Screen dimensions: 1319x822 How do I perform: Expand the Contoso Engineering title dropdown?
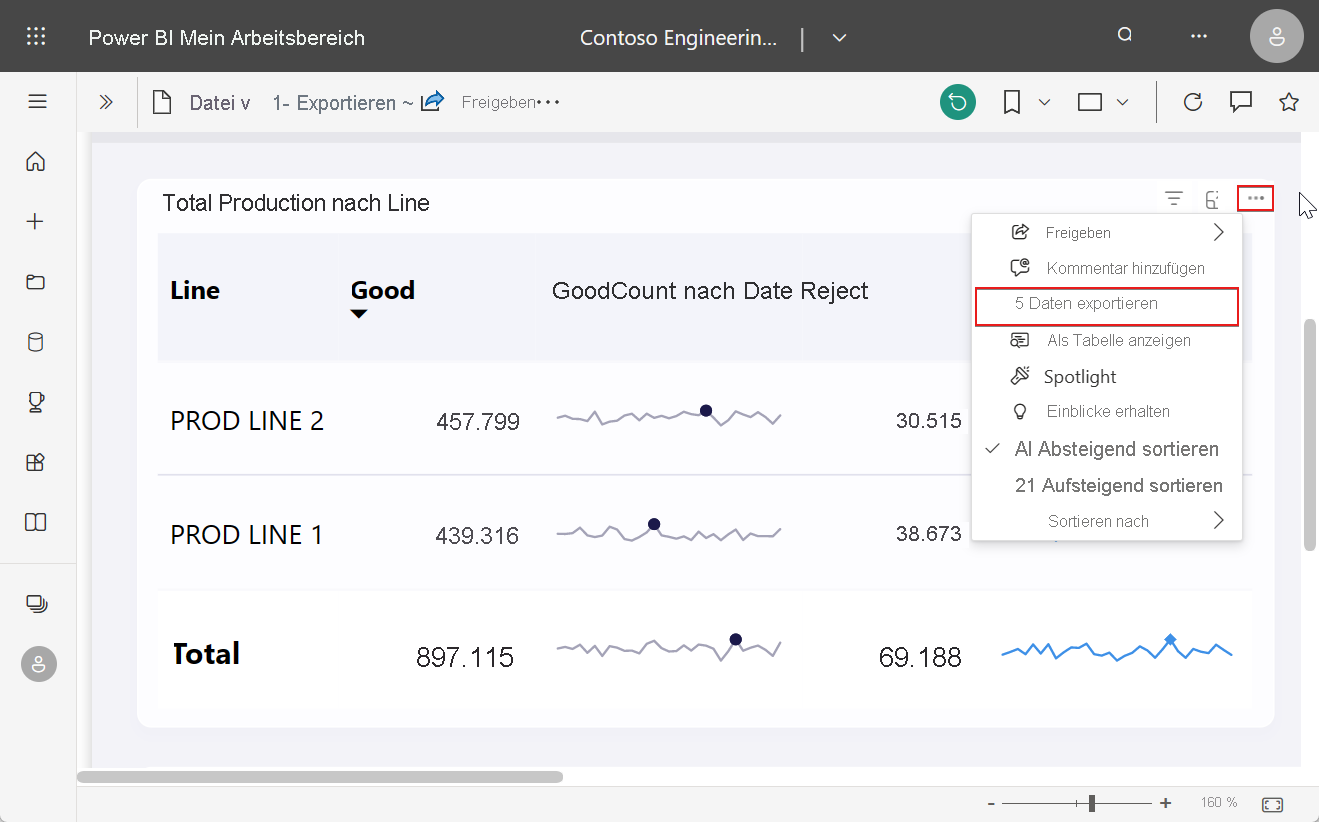tap(839, 38)
